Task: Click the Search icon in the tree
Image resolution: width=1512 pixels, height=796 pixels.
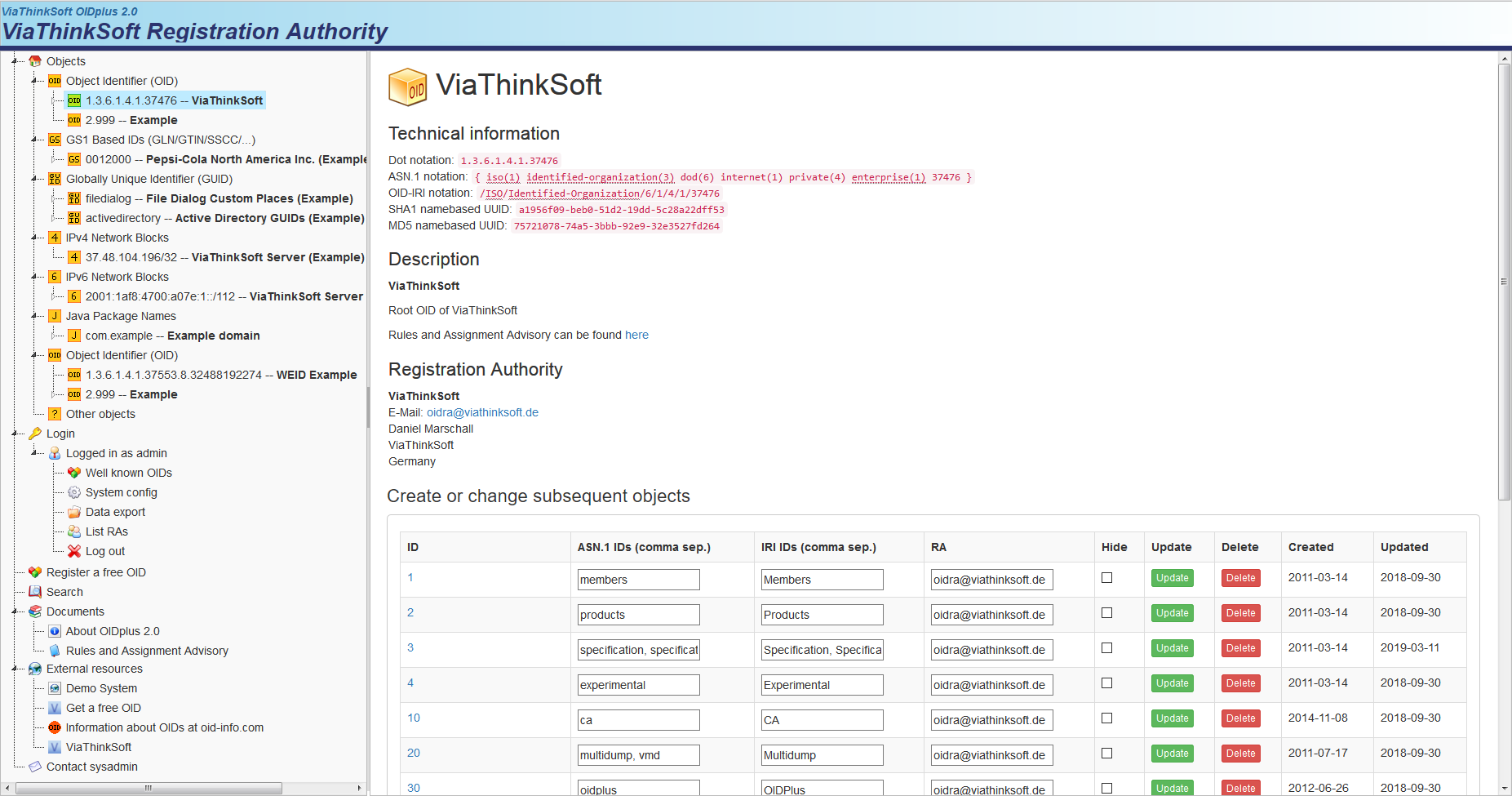Action: [x=35, y=592]
